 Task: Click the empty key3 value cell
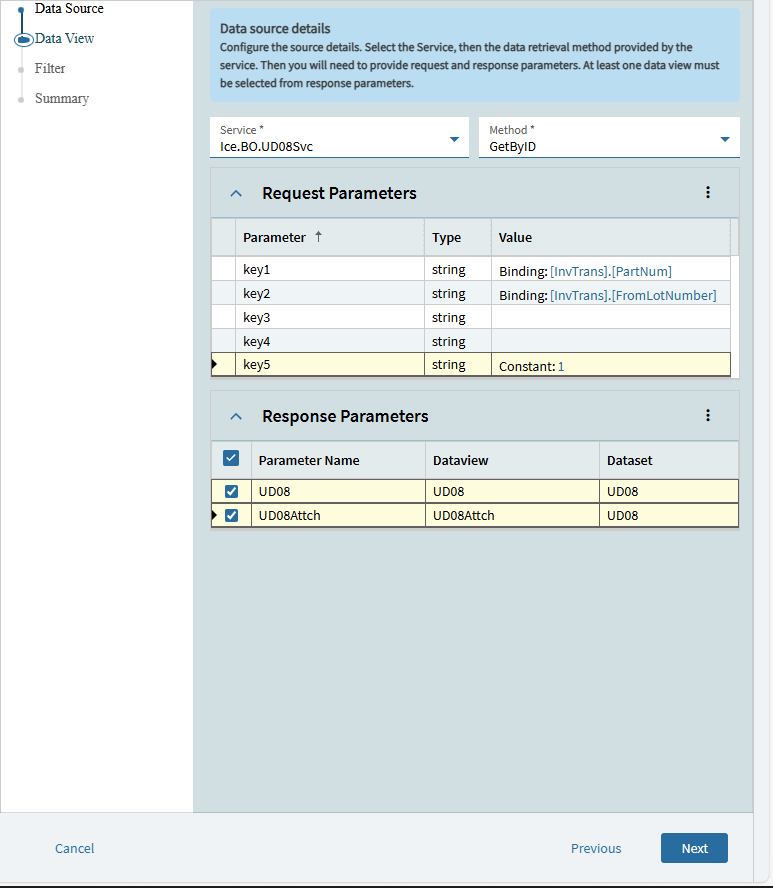tap(610, 318)
